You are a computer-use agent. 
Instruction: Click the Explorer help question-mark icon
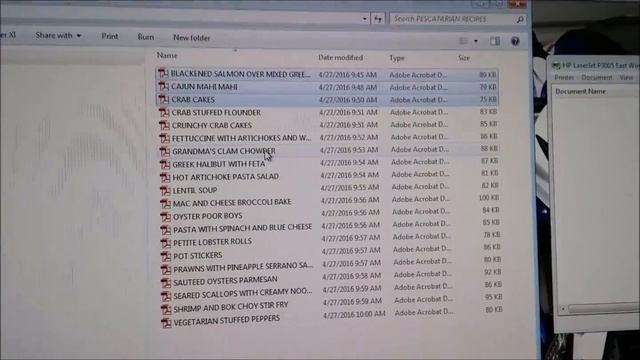[x=515, y=41]
